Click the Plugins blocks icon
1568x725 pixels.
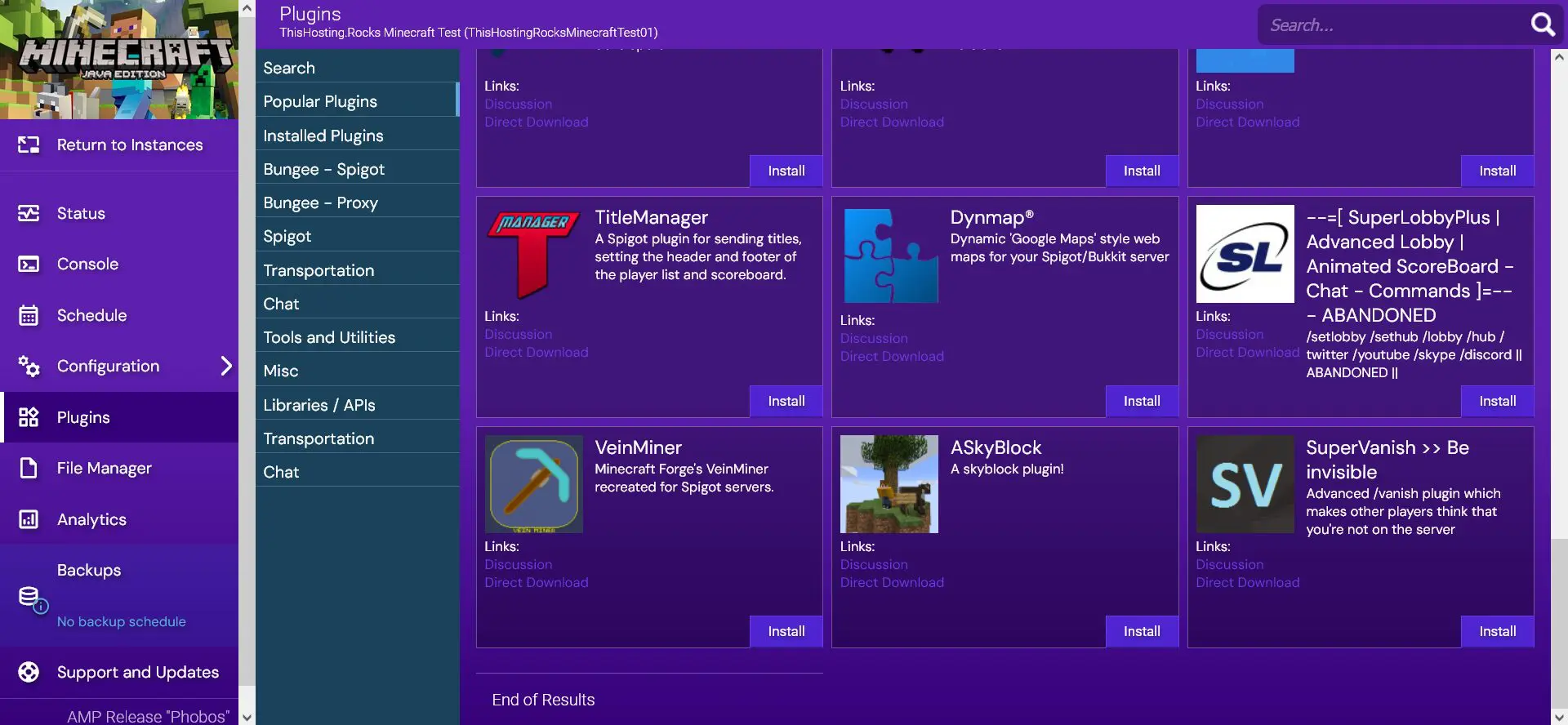click(x=29, y=417)
